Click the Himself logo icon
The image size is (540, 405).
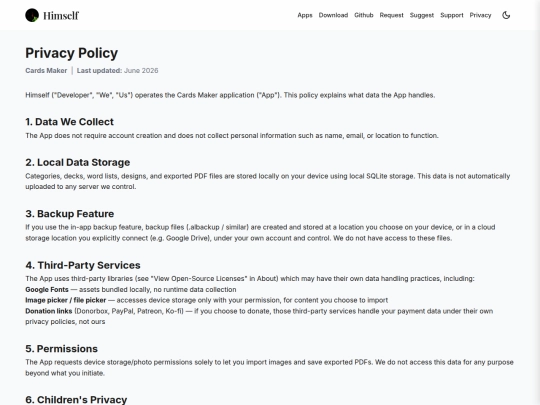point(32,15)
